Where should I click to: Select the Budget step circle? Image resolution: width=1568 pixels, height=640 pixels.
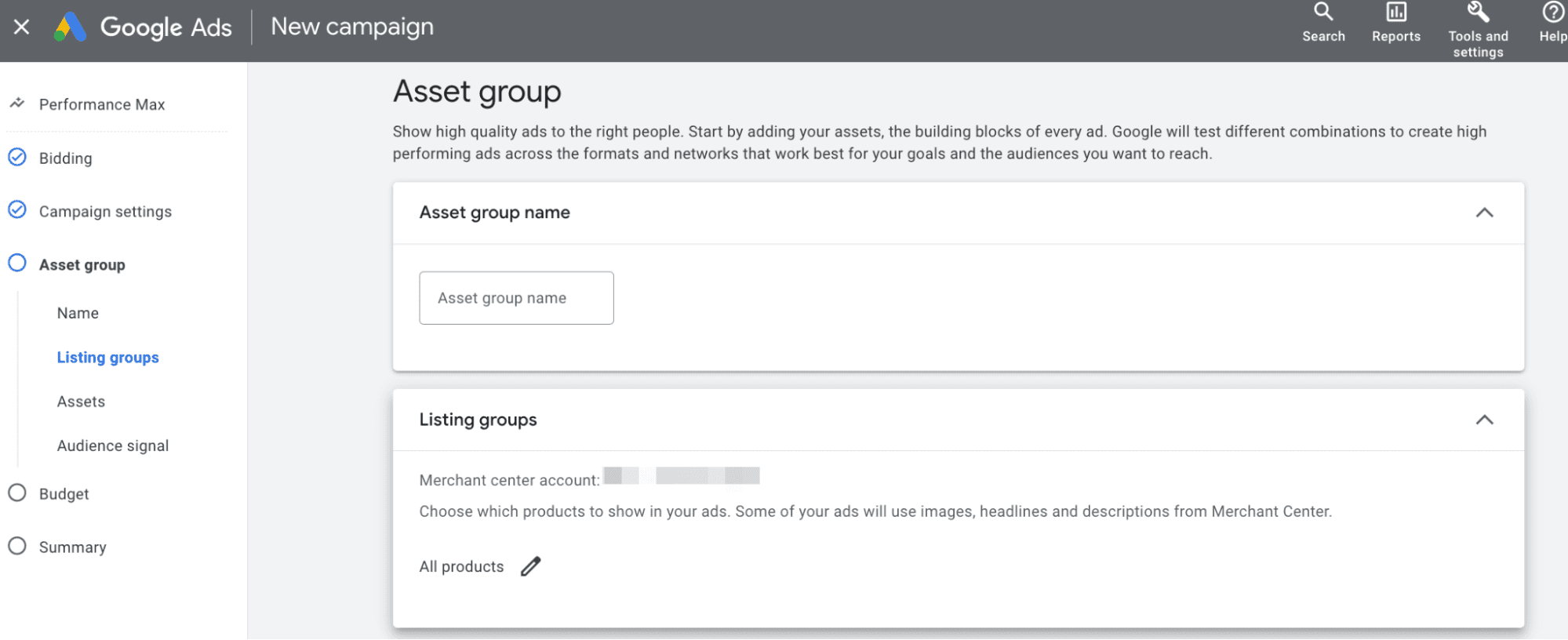coord(17,493)
